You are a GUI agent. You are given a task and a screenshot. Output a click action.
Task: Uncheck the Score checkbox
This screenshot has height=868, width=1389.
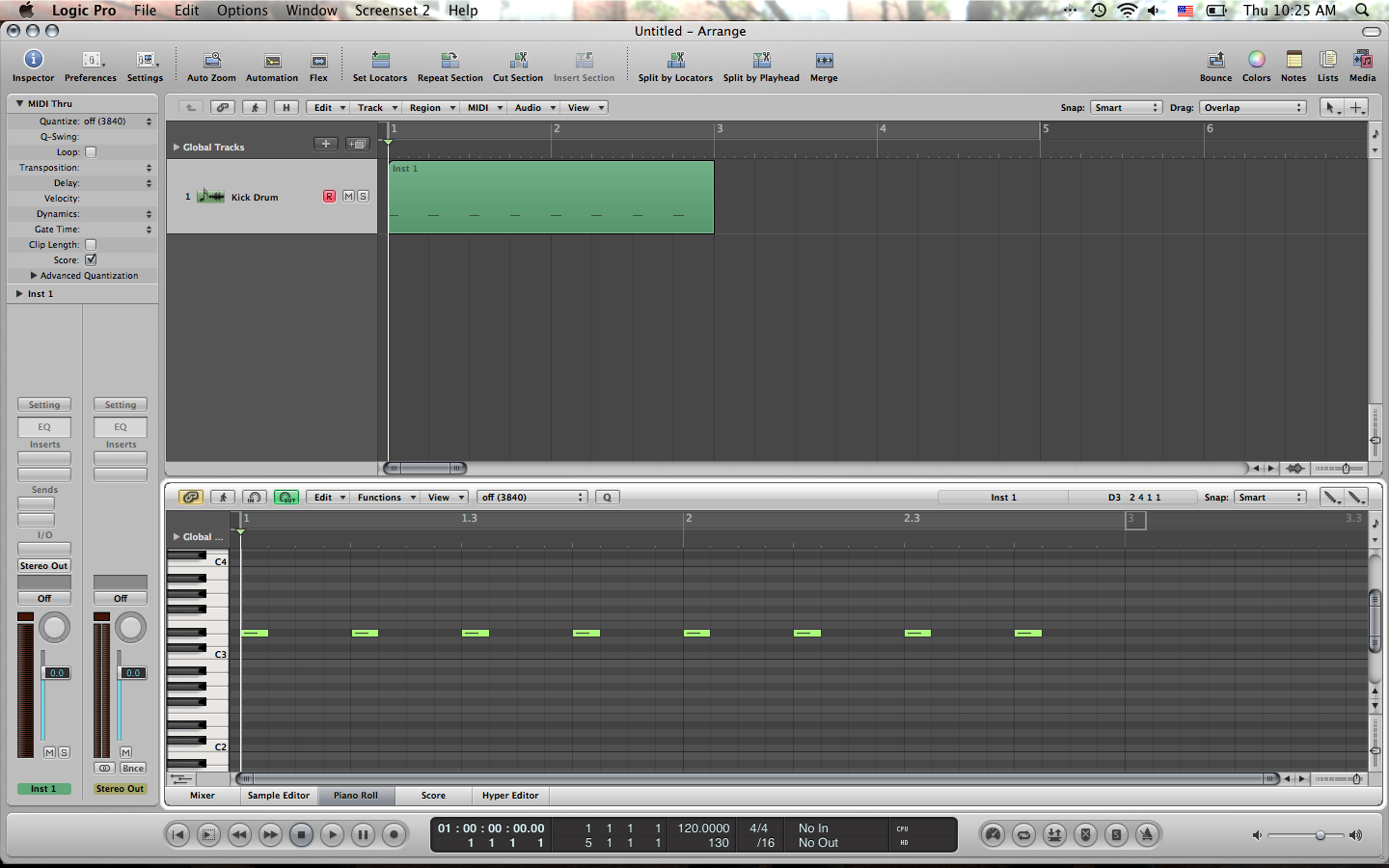pos(91,260)
